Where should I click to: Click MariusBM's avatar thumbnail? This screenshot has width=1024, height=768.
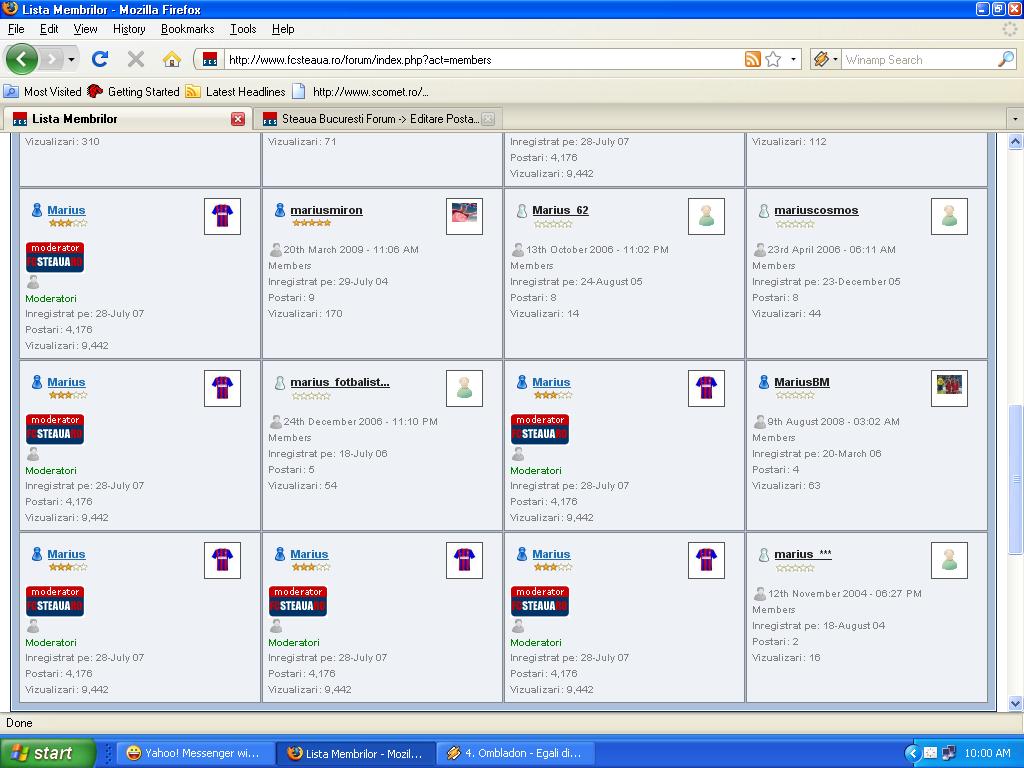pyautogui.click(x=949, y=388)
